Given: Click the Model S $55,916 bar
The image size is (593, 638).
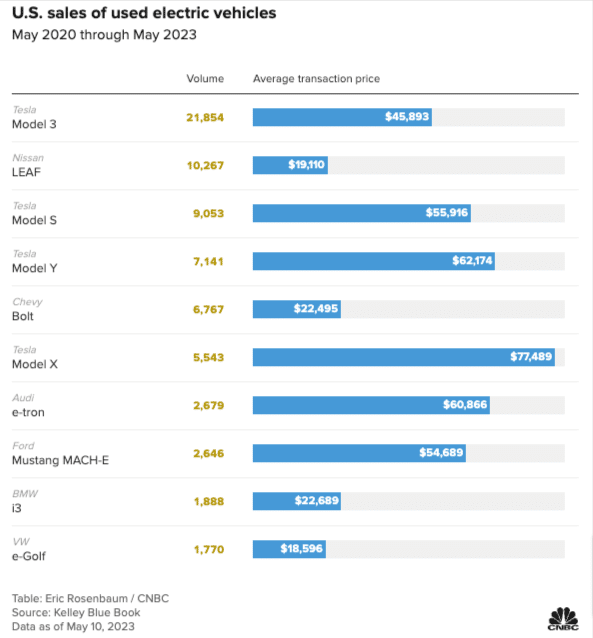Looking at the screenshot, I should point(362,213).
